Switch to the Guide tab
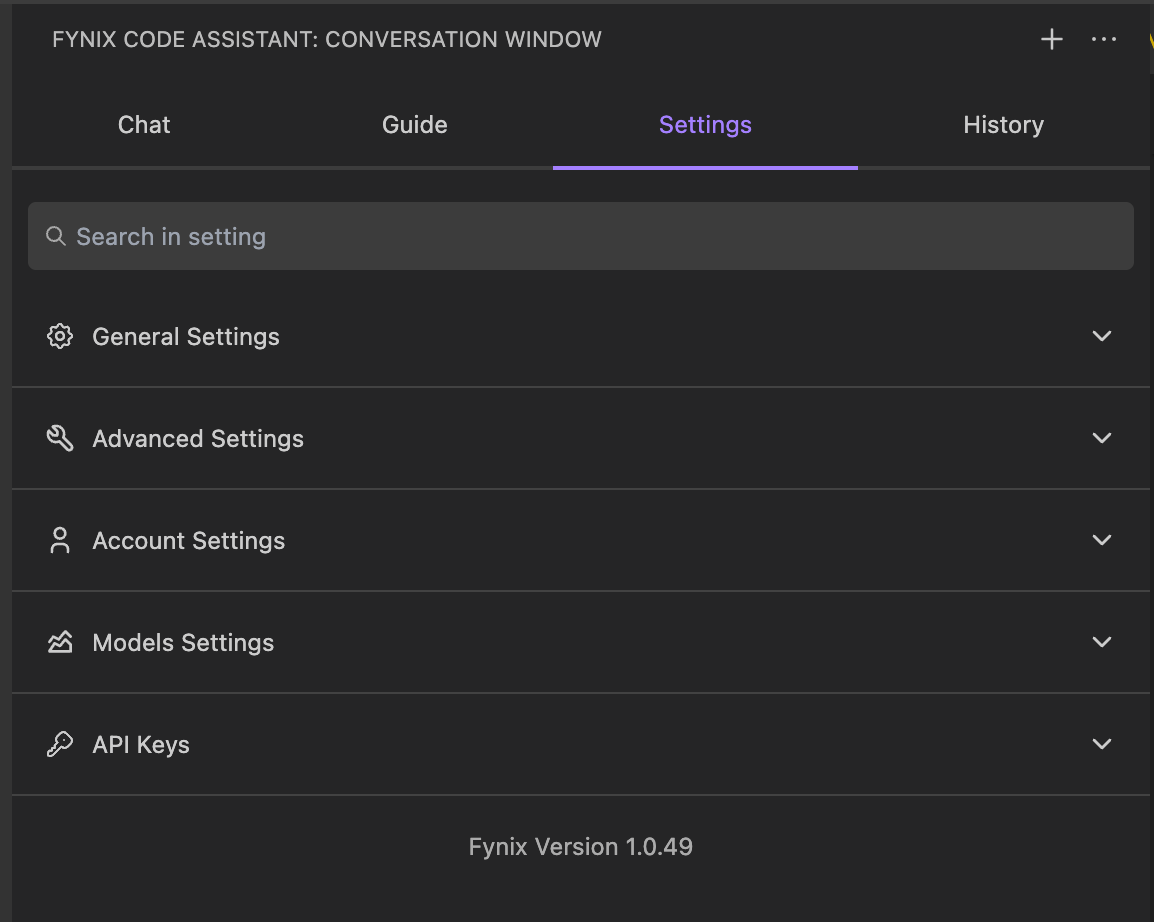This screenshot has width=1154, height=922. pos(414,124)
